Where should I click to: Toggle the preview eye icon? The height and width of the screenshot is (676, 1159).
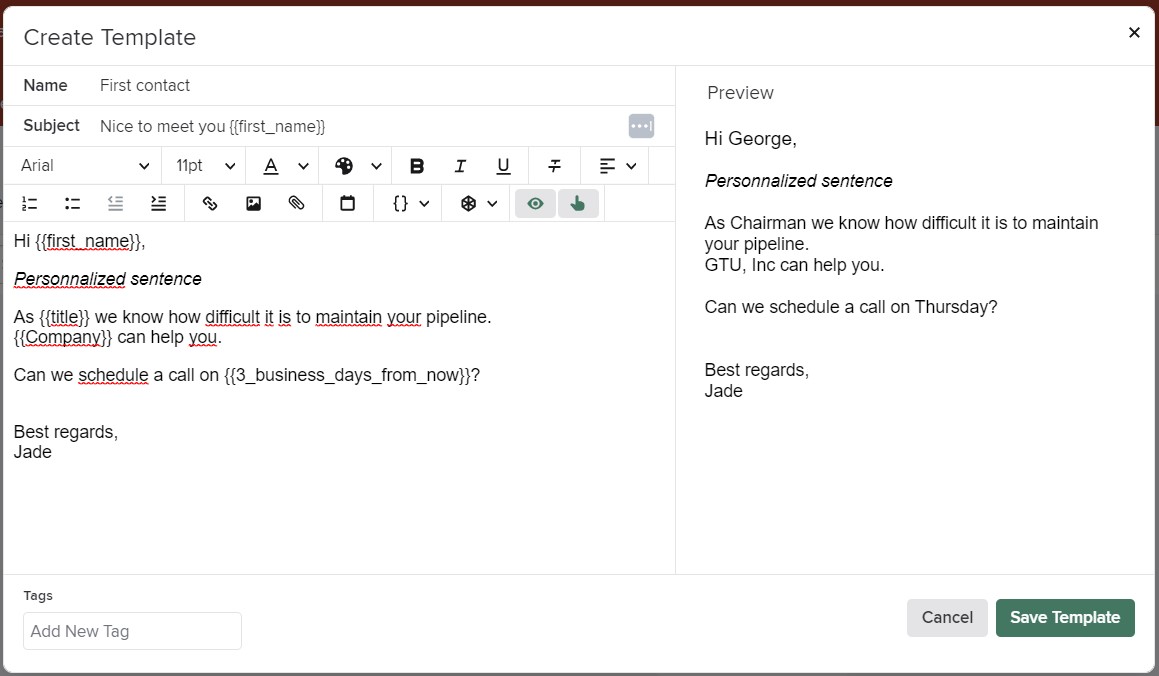[536, 203]
